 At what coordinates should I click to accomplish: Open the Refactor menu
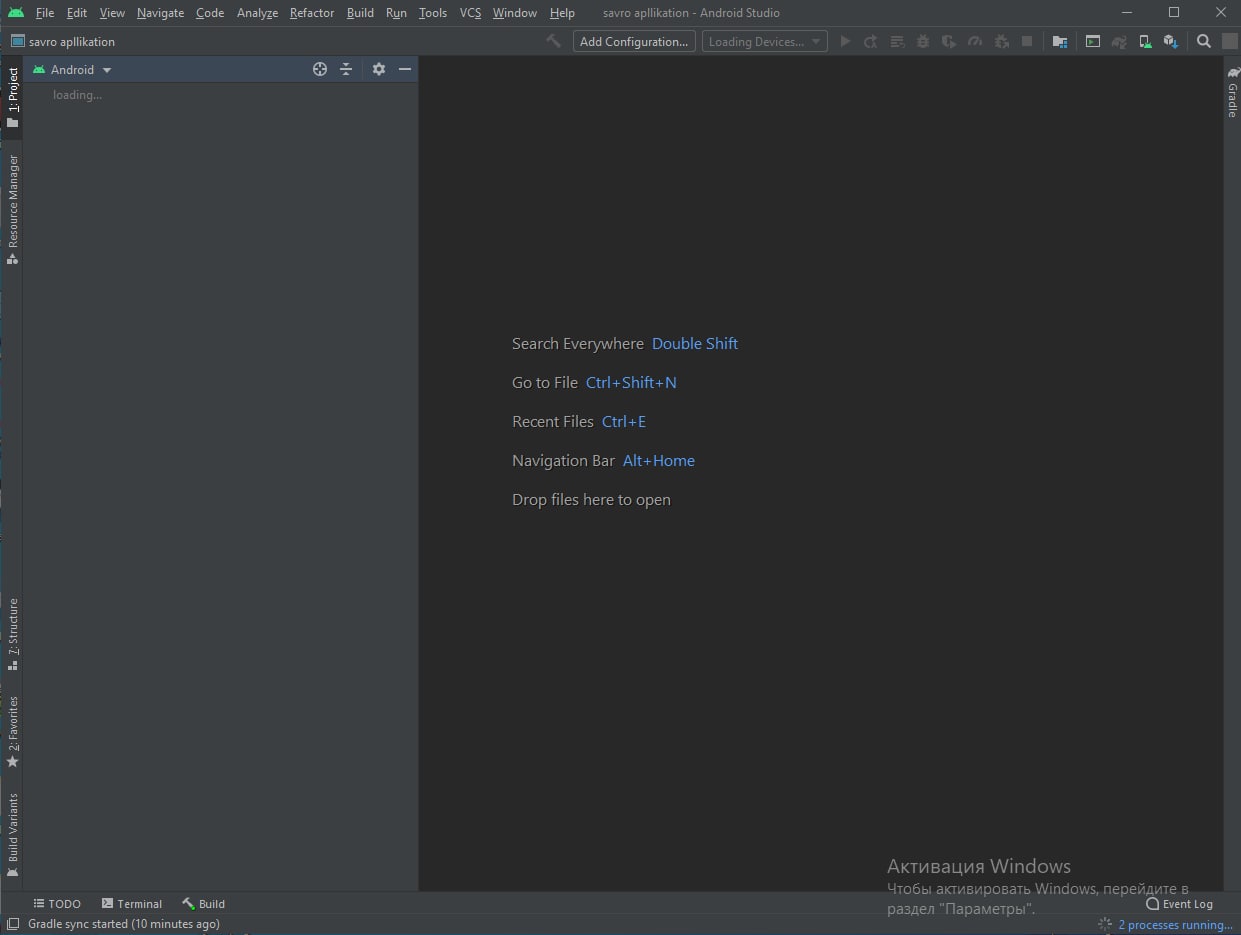312,13
